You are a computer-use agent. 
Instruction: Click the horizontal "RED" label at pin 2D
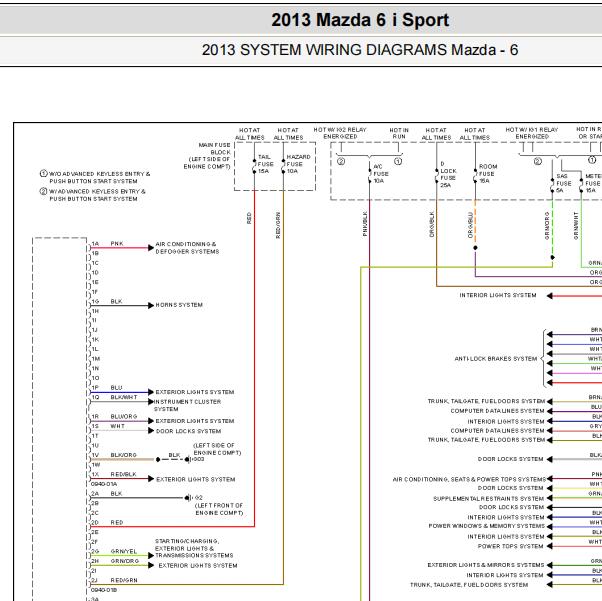(117, 522)
